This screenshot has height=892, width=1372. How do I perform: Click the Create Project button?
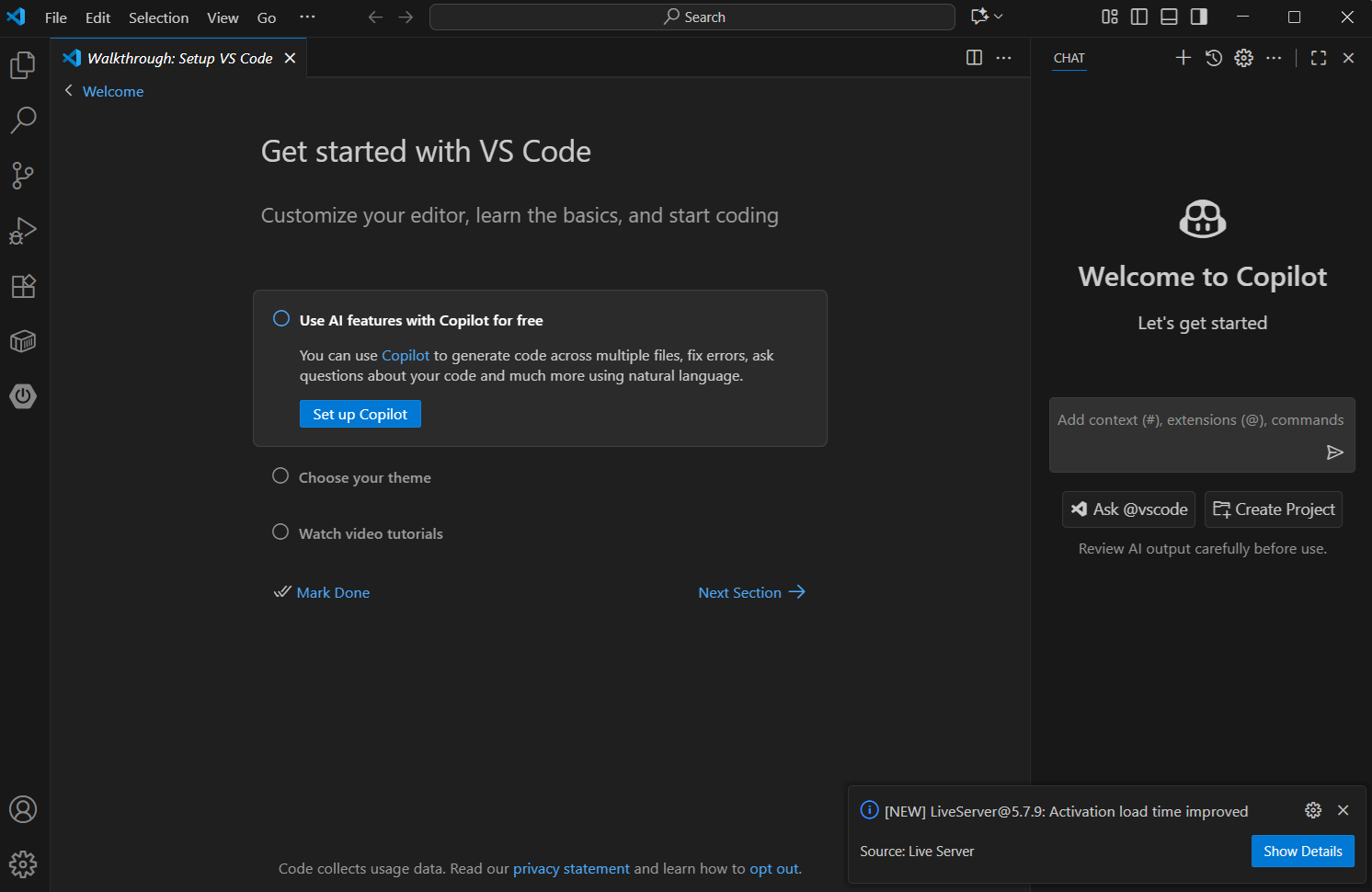coord(1274,509)
